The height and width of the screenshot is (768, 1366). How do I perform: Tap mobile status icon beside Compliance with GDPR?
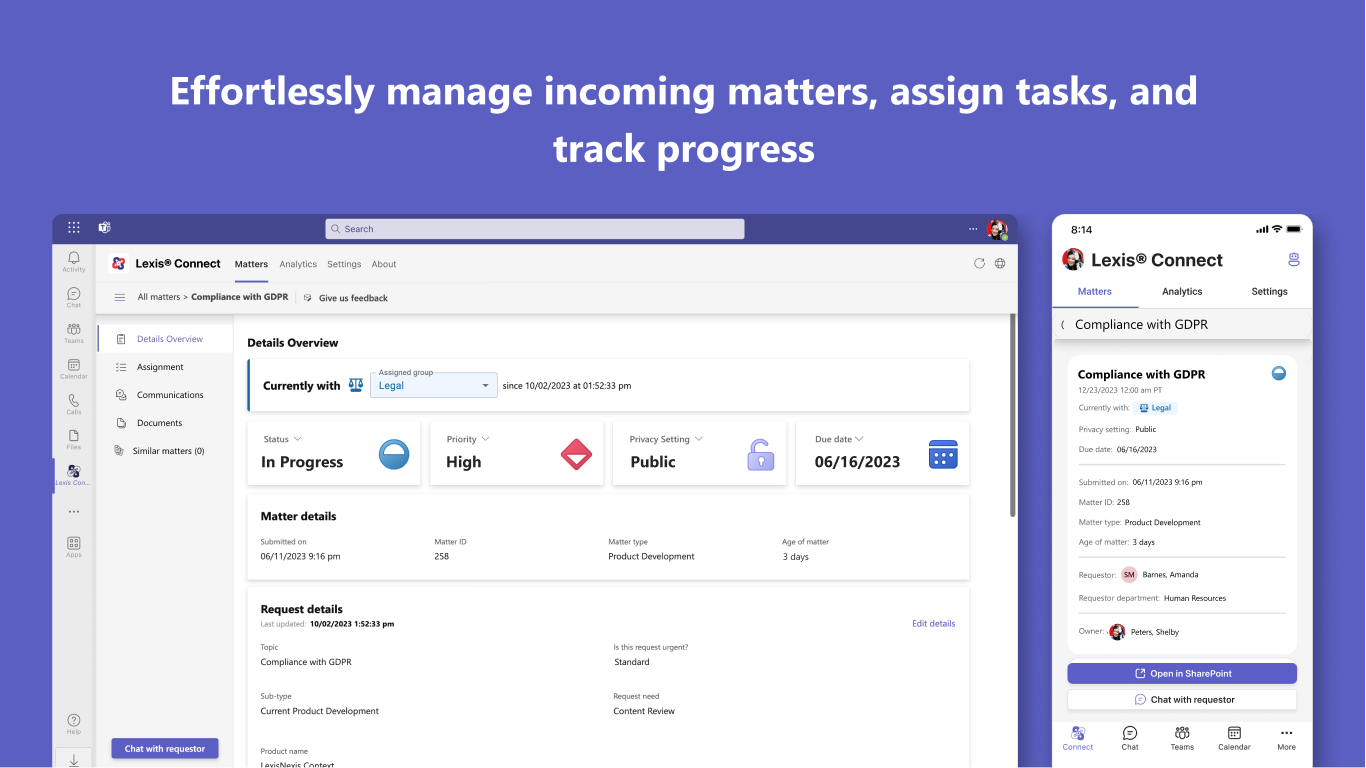click(1278, 373)
